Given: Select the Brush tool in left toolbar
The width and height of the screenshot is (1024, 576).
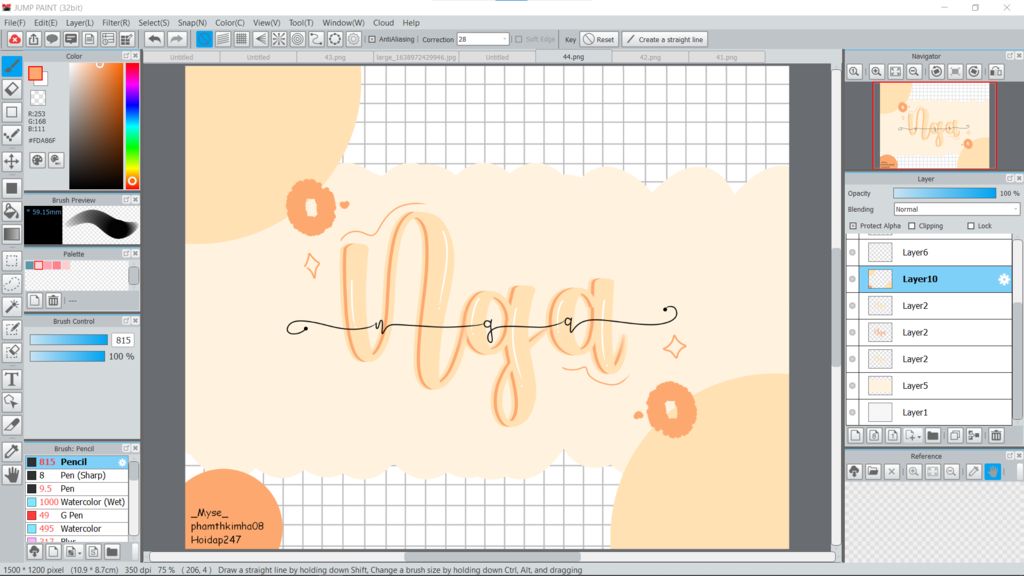Looking at the screenshot, I should pos(12,66).
